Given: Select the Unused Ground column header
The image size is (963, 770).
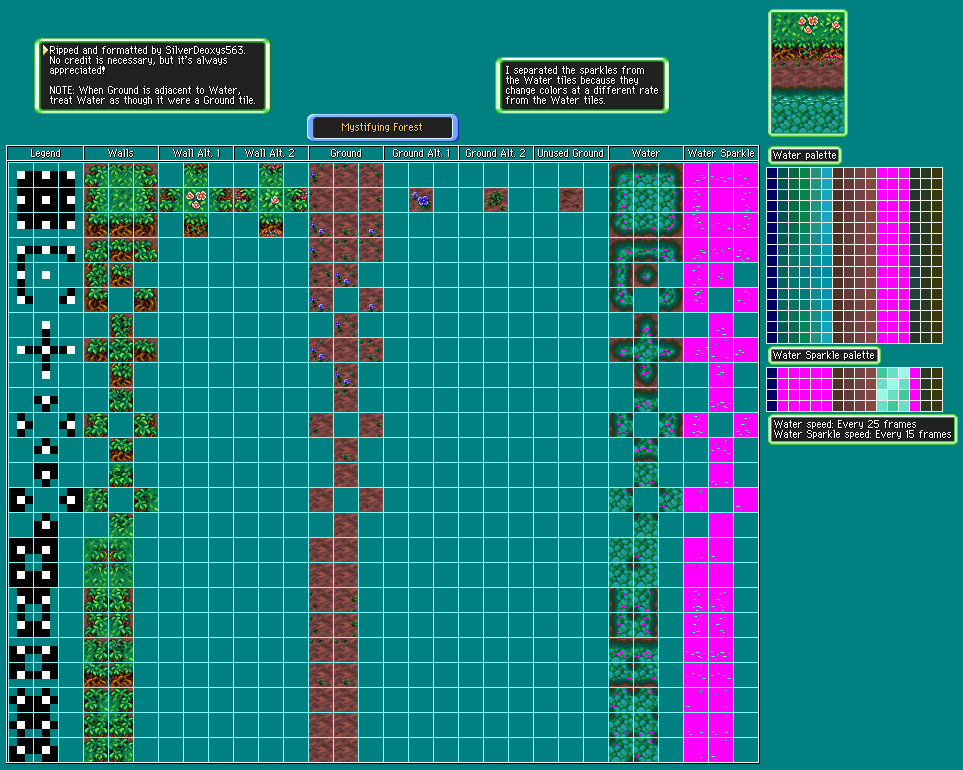Looking at the screenshot, I should (x=571, y=154).
